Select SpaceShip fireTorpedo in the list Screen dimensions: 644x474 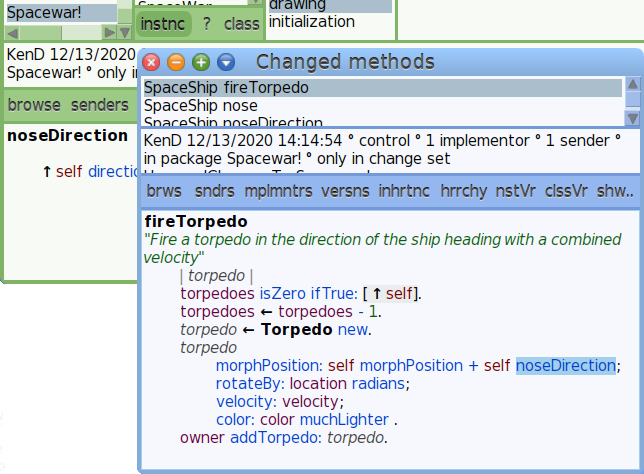click(214, 88)
